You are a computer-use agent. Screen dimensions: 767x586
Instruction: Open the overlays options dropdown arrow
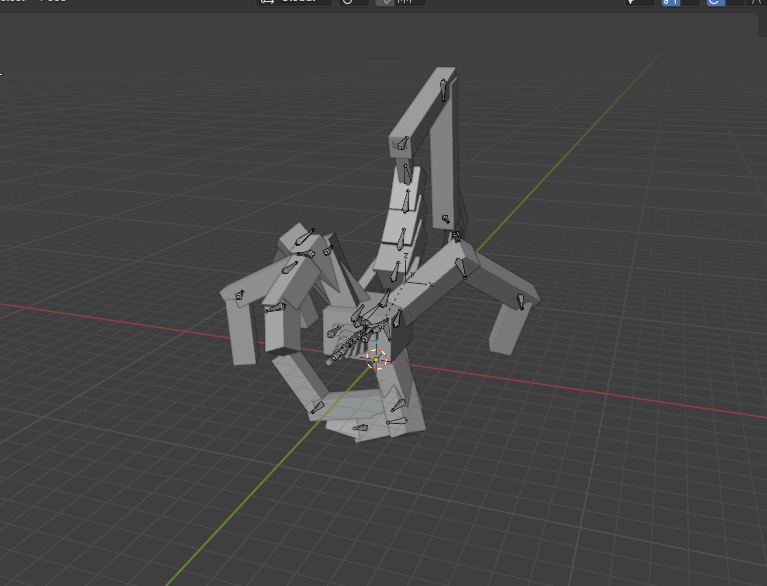736,2
